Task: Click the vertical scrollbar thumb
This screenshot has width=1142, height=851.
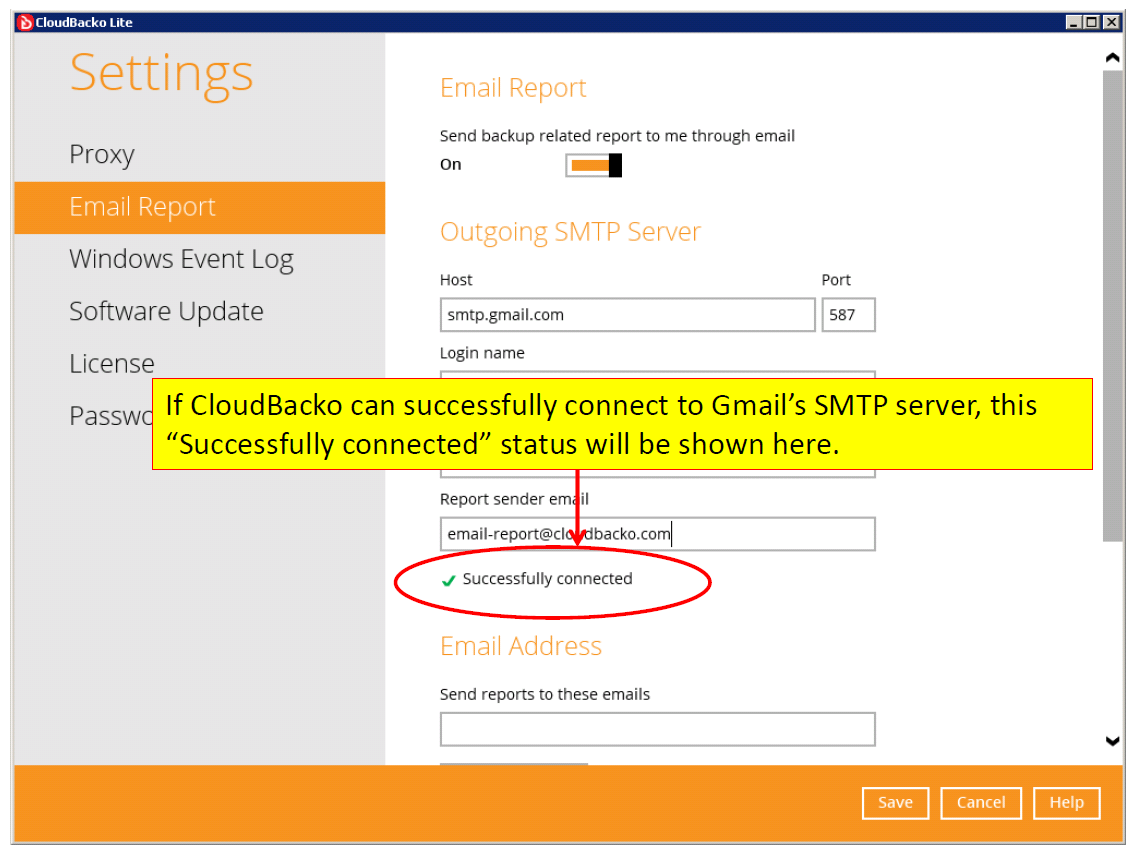Action: (x=1113, y=306)
